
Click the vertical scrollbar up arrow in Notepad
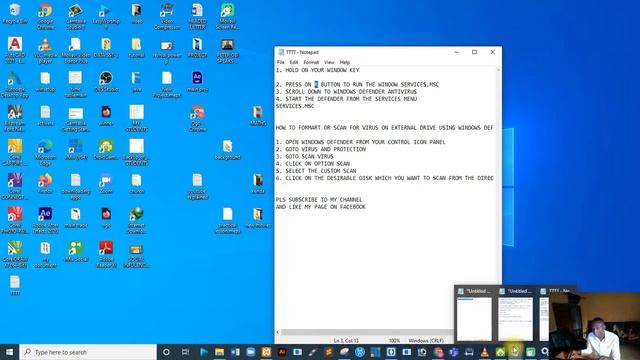pos(498,70)
